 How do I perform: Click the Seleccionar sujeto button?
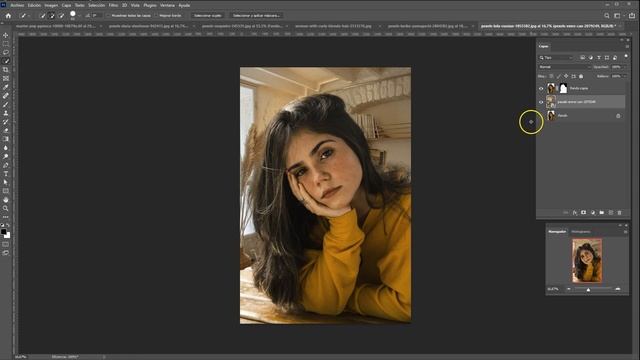click(207, 16)
